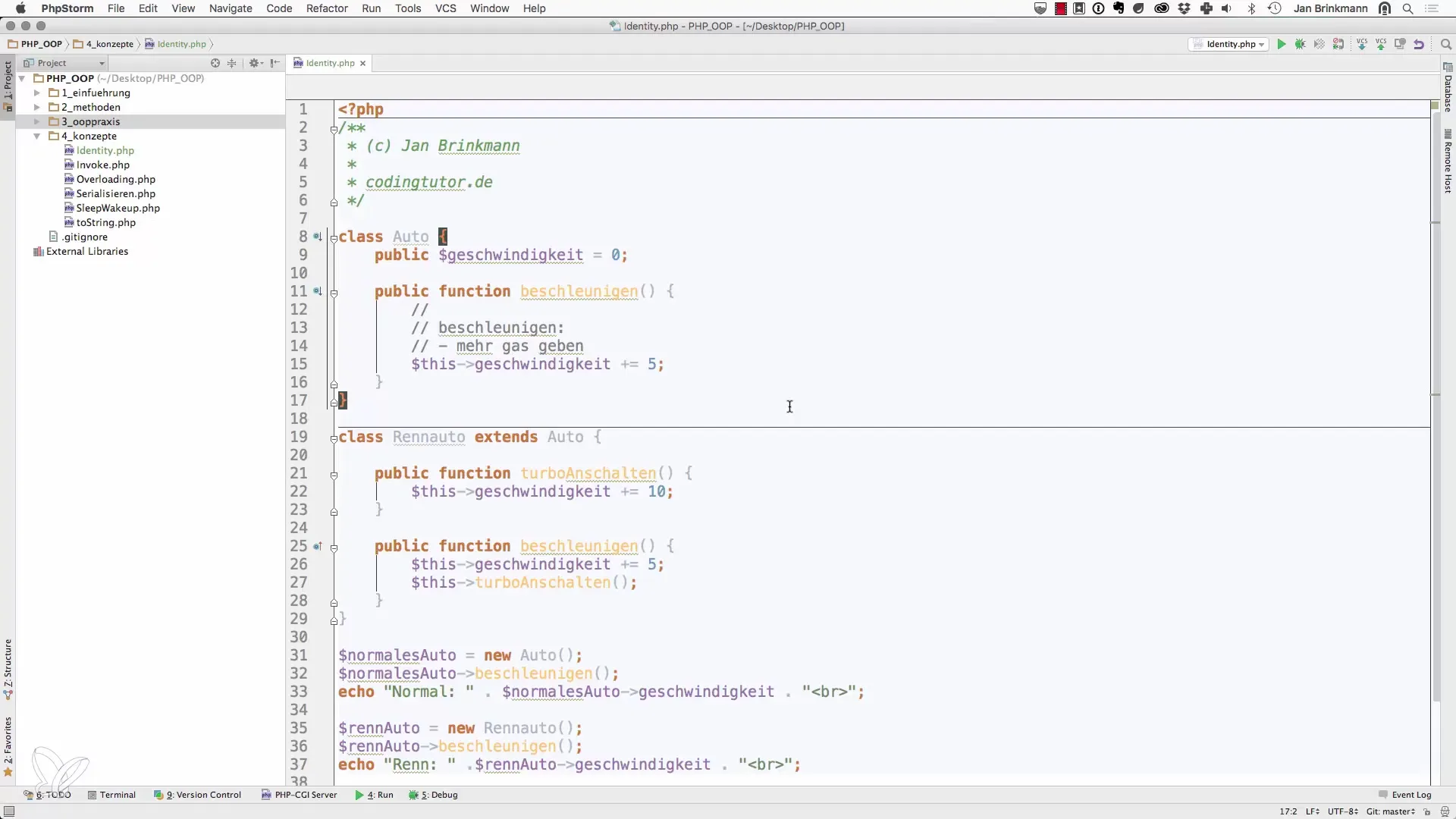
Task: Open the VCS menu
Action: 445,8
